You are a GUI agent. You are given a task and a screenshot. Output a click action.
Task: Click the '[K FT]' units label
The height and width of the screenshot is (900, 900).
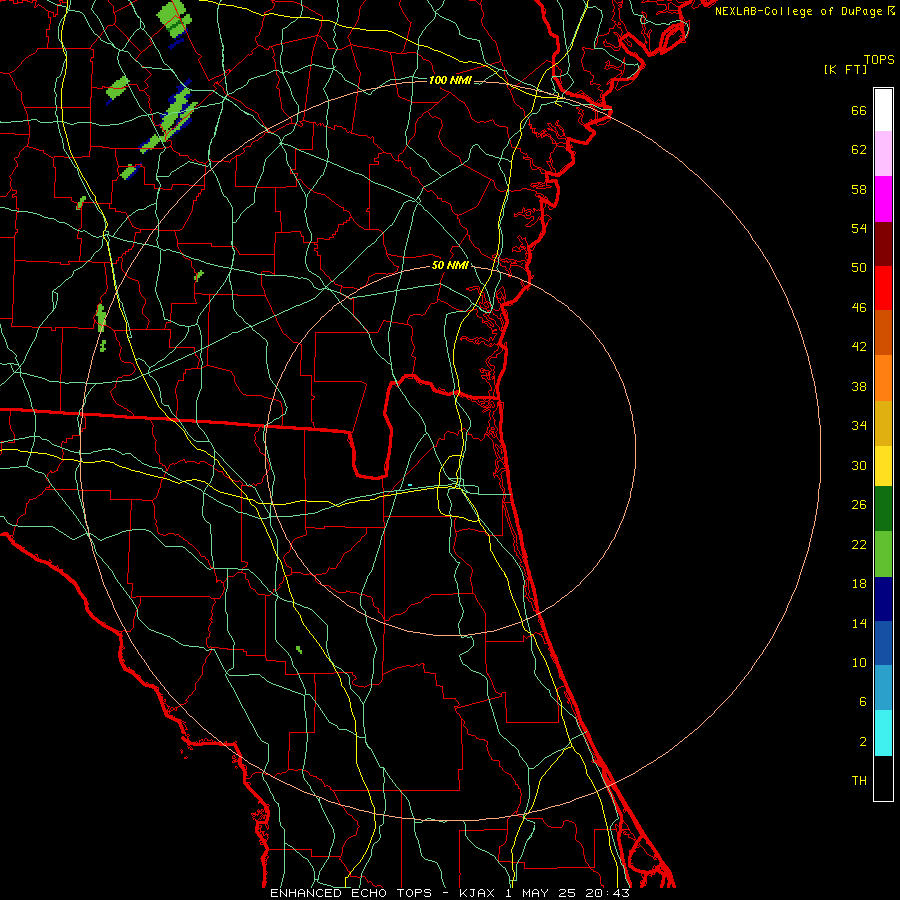pos(845,69)
